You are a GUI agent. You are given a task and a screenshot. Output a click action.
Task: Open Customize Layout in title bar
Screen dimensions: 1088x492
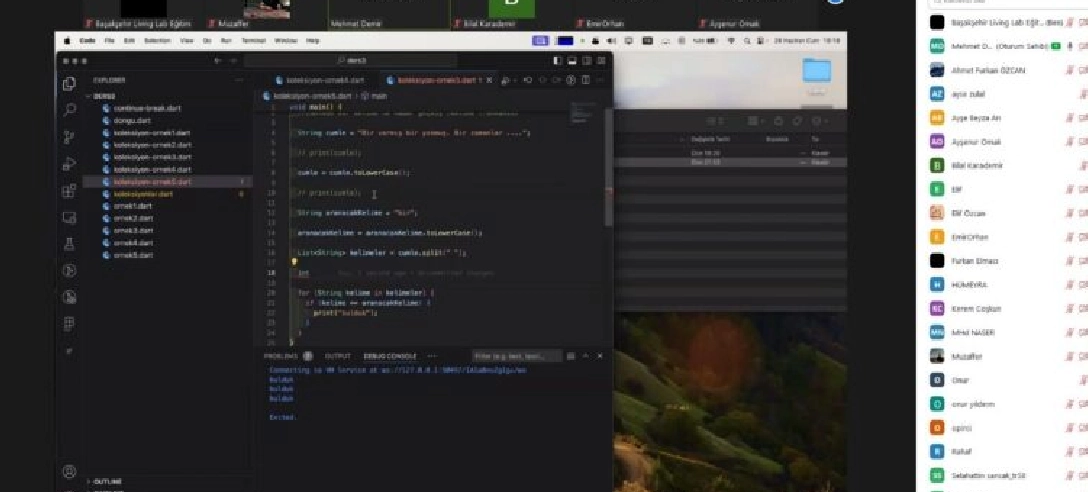(x=599, y=61)
